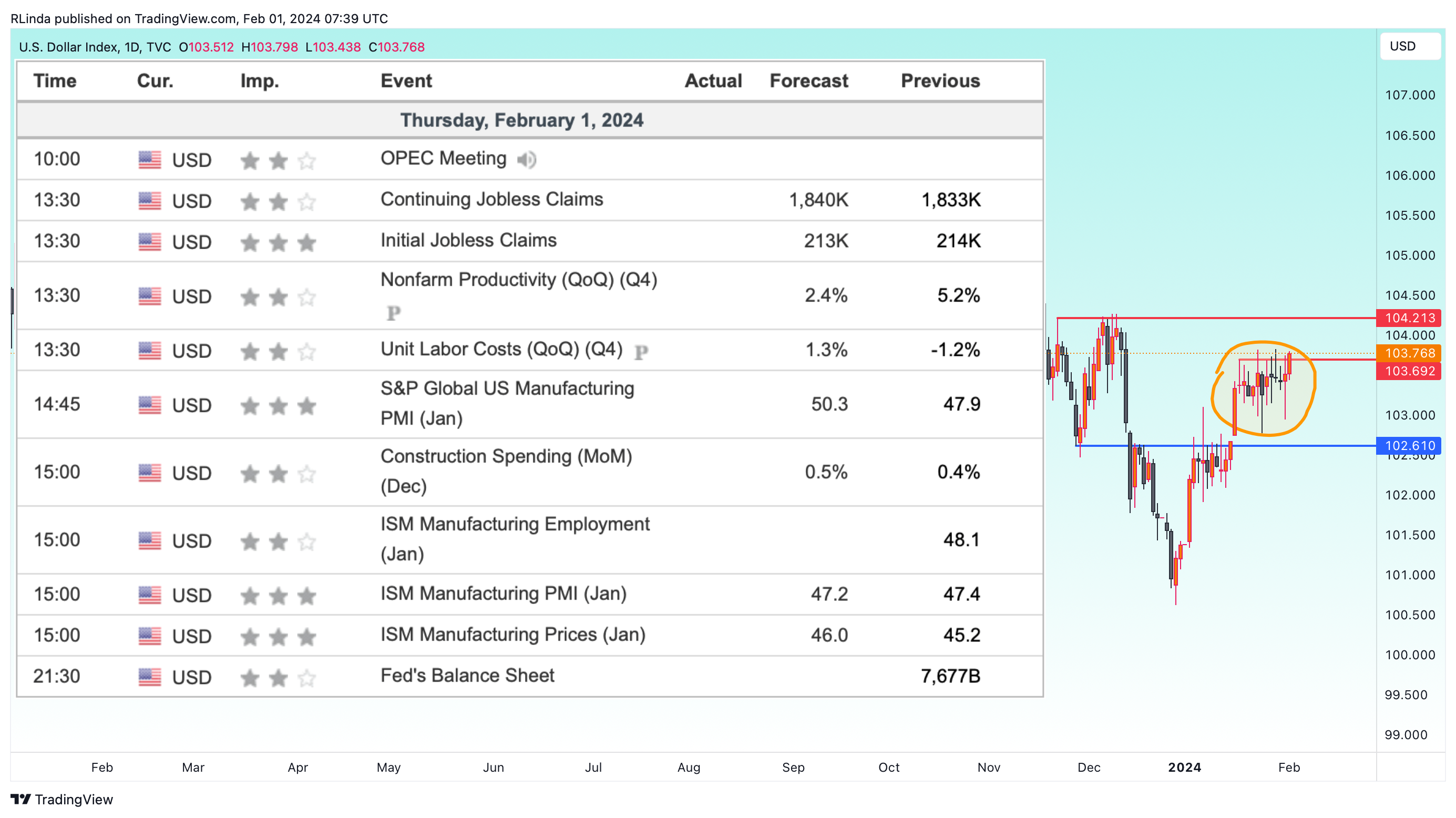Click the 104.213 red price label
Image resolution: width=1456 pixels, height=818 pixels.
[x=1410, y=318]
